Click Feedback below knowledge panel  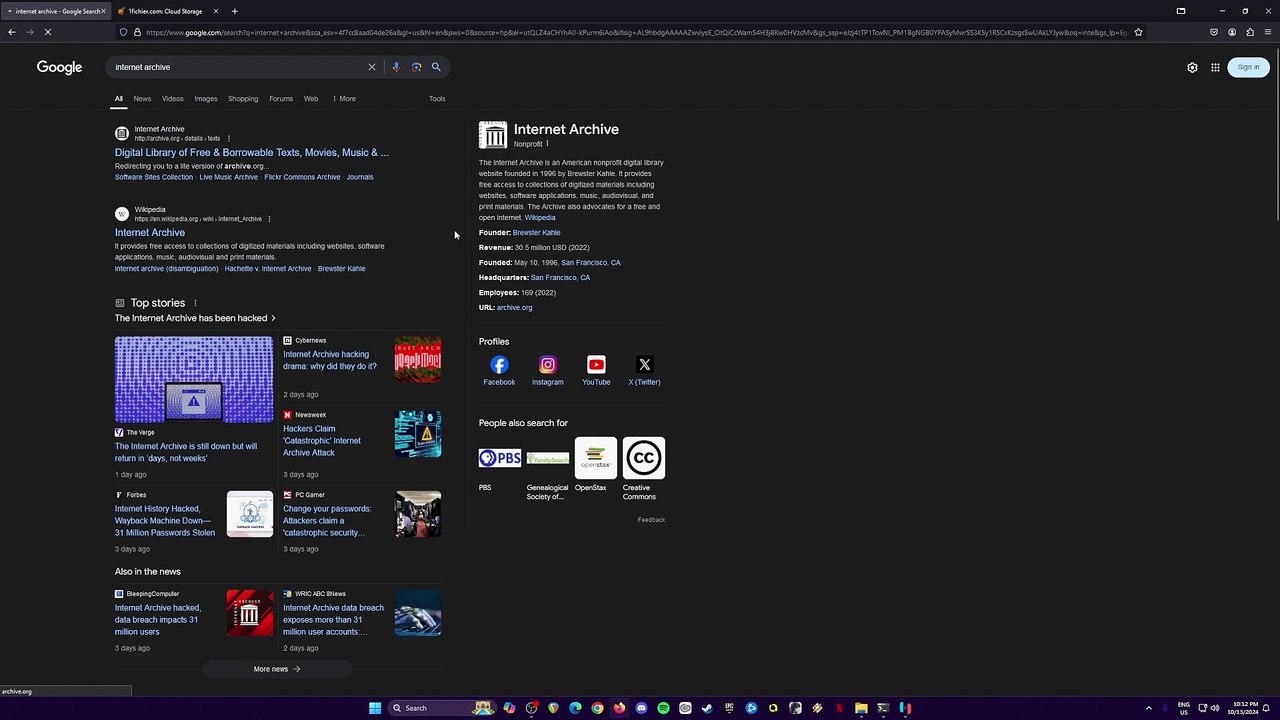coord(651,519)
